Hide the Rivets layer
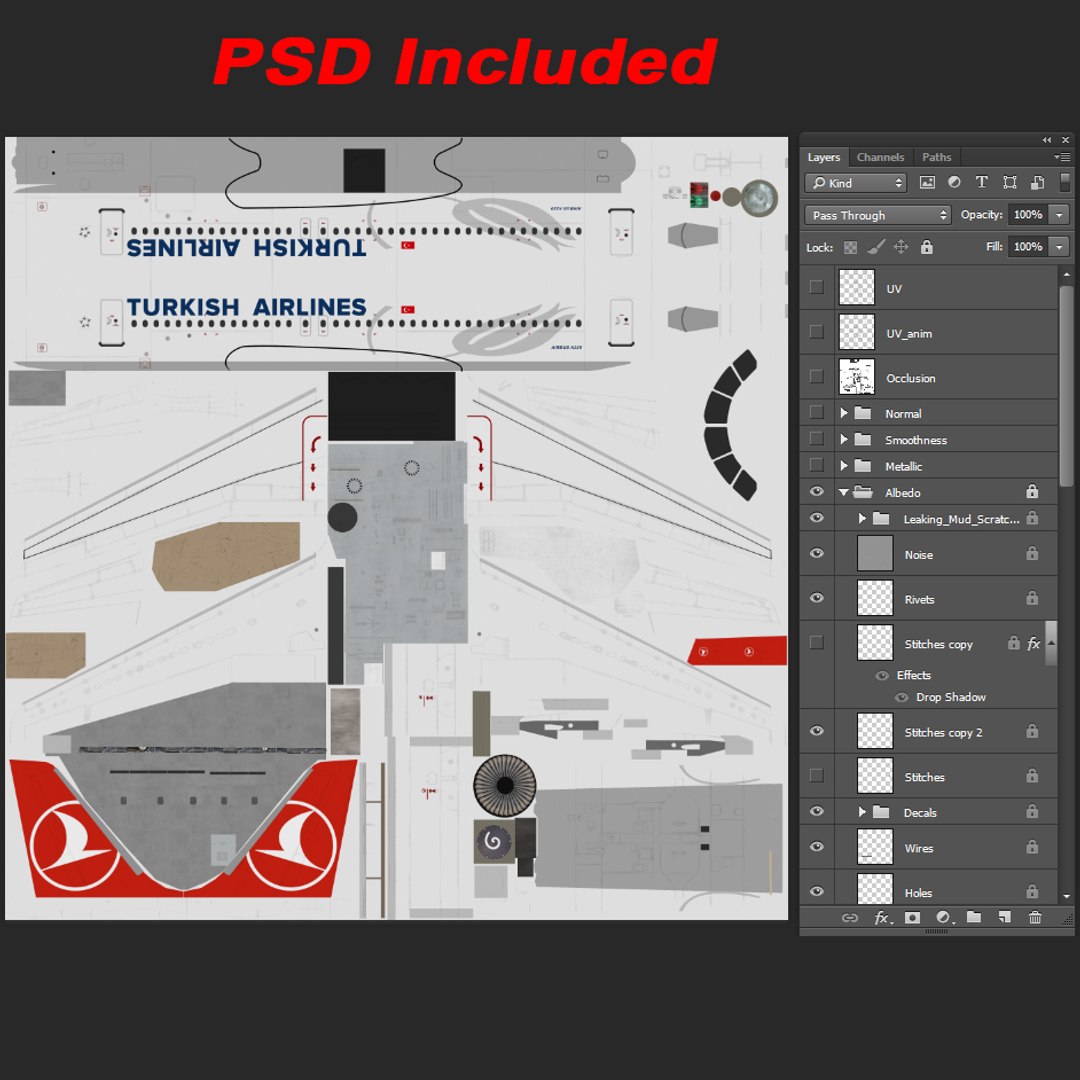The height and width of the screenshot is (1080, 1080). click(x=816, y=598)
